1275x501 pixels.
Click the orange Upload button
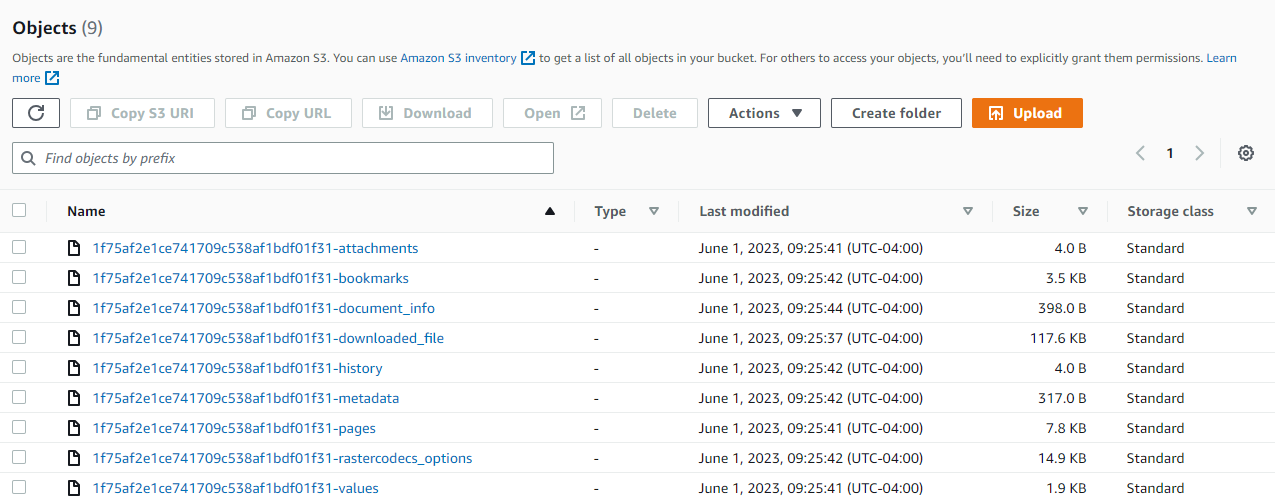[x=1026, y=113]
